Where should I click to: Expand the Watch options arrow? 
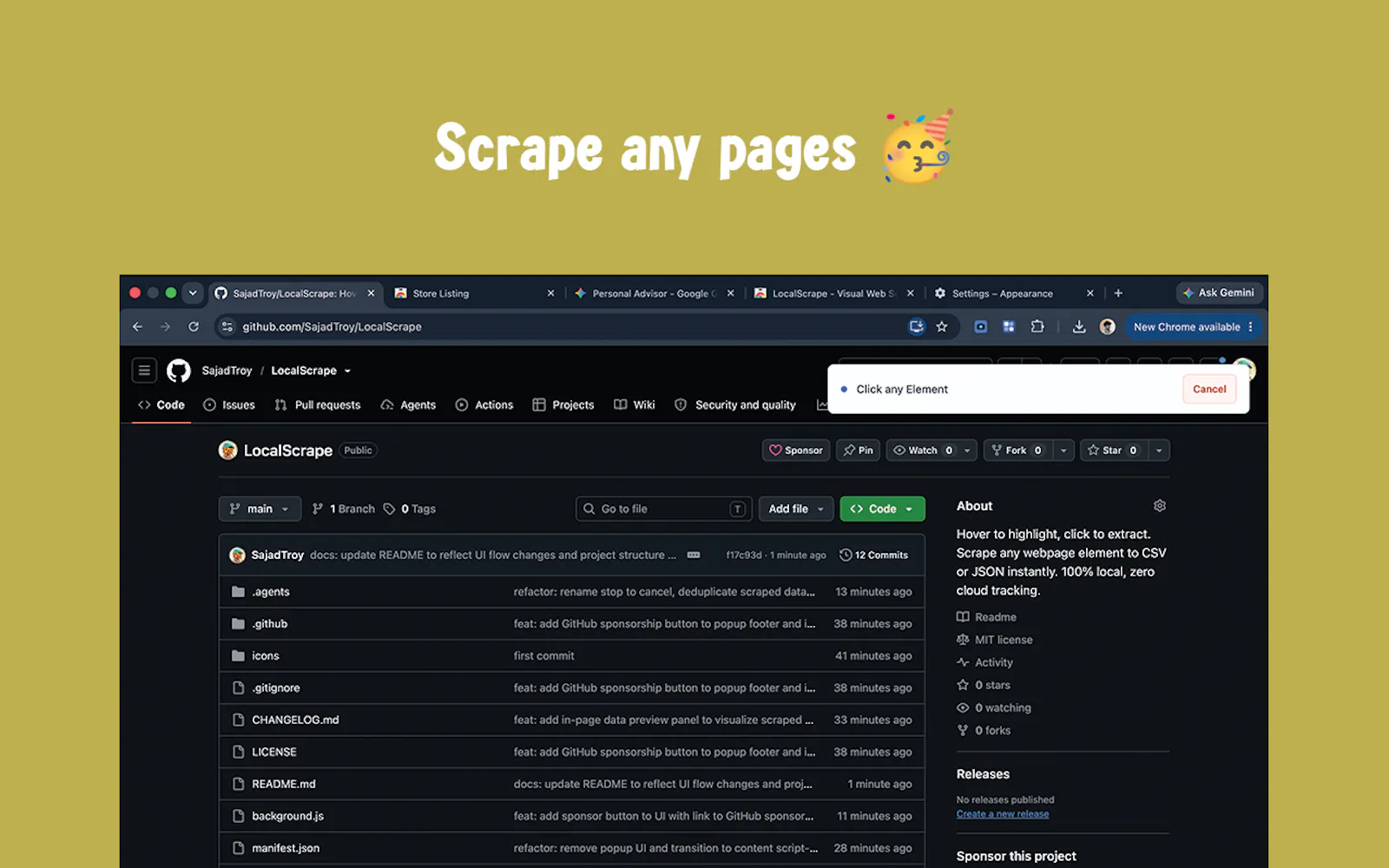click(x=967, y=450)
